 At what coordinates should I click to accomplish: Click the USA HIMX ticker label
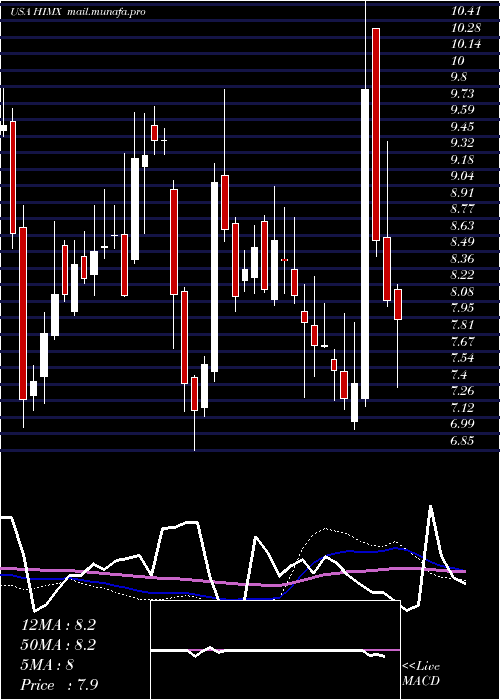[38, 12]
